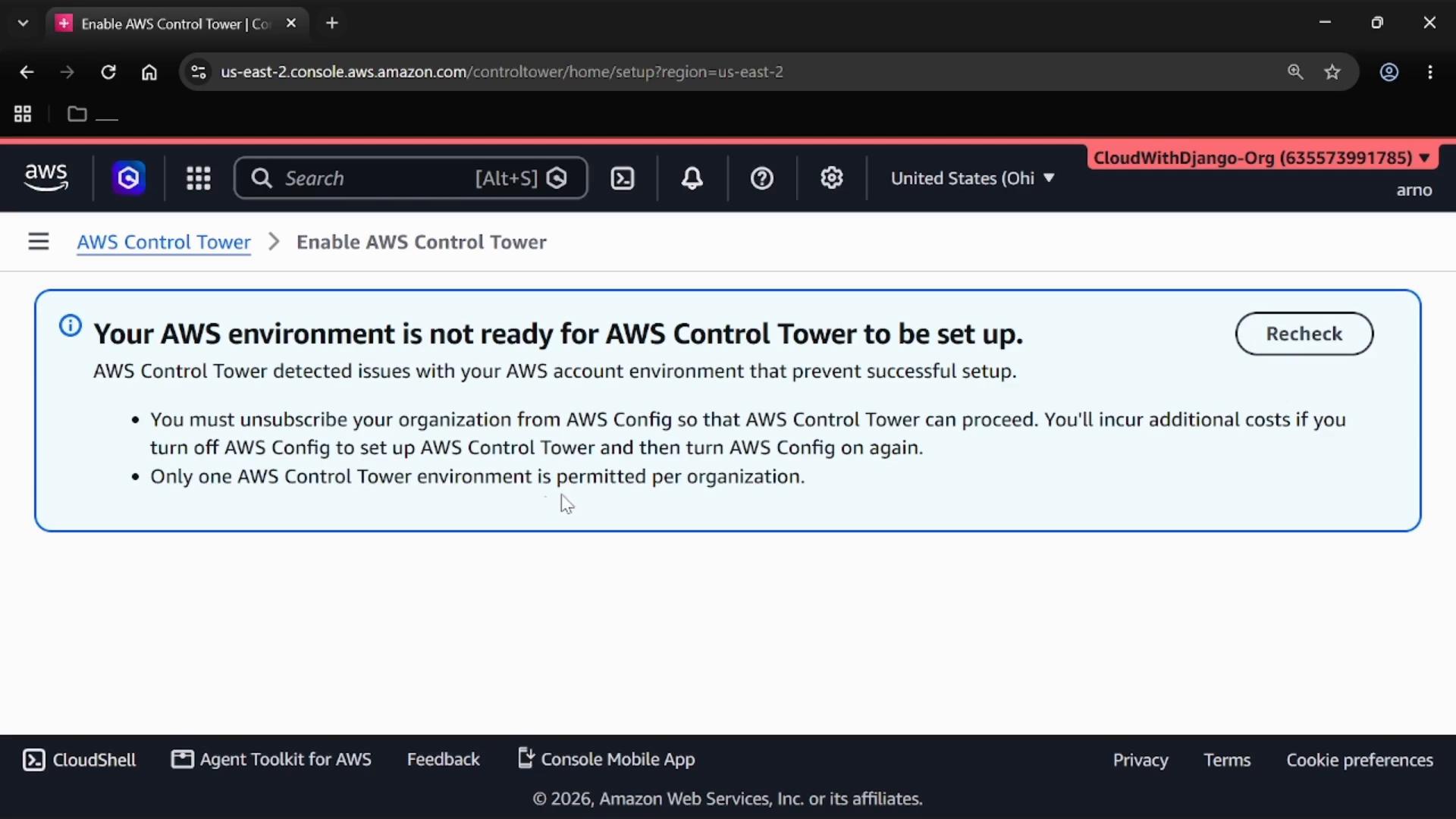Image resolution: width=1456 pixels, height=819 pixels.
Task: Open the browser three-dot menu
Action: (1430, 72)
